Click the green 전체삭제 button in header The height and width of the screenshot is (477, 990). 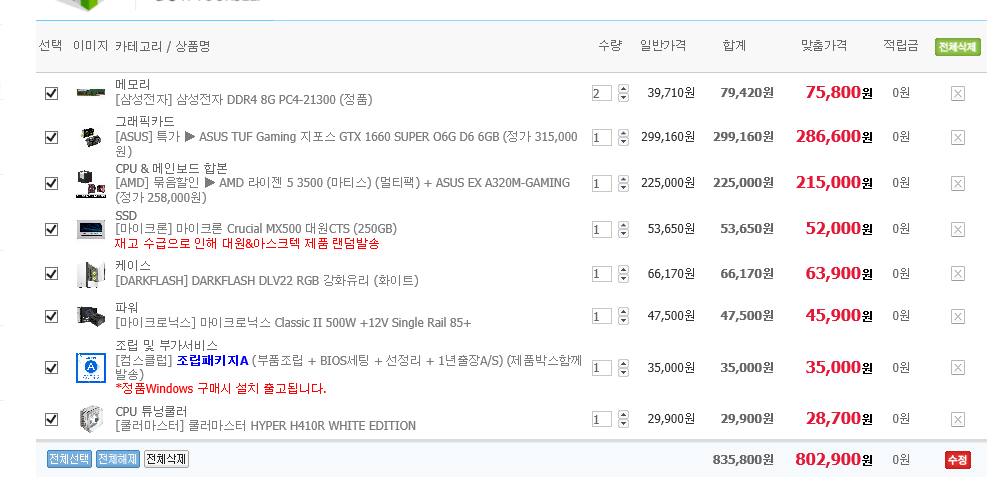click(956, 47)
